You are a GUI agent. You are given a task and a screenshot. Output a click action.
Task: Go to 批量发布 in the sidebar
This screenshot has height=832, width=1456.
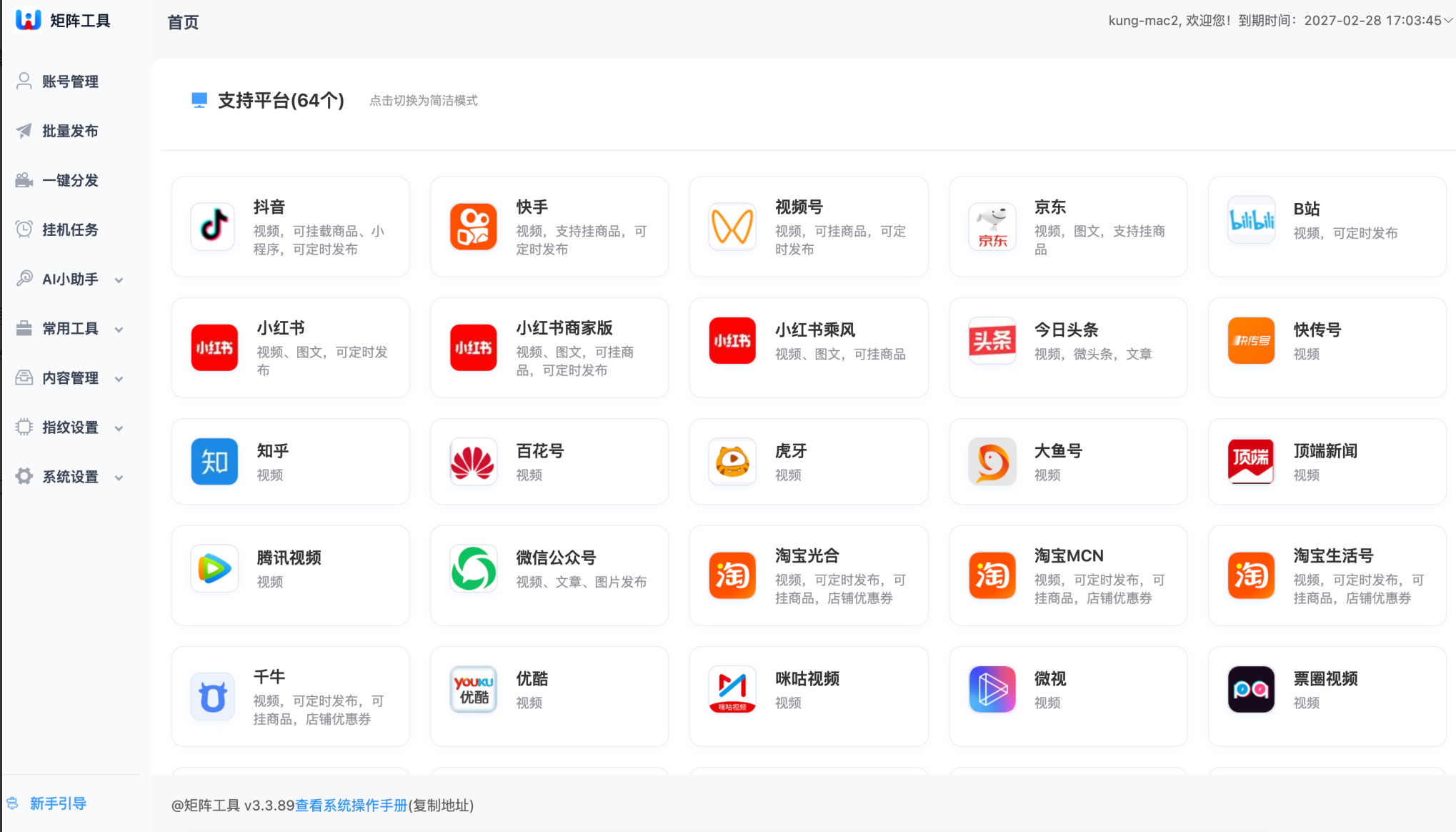[x=70, y=131]
